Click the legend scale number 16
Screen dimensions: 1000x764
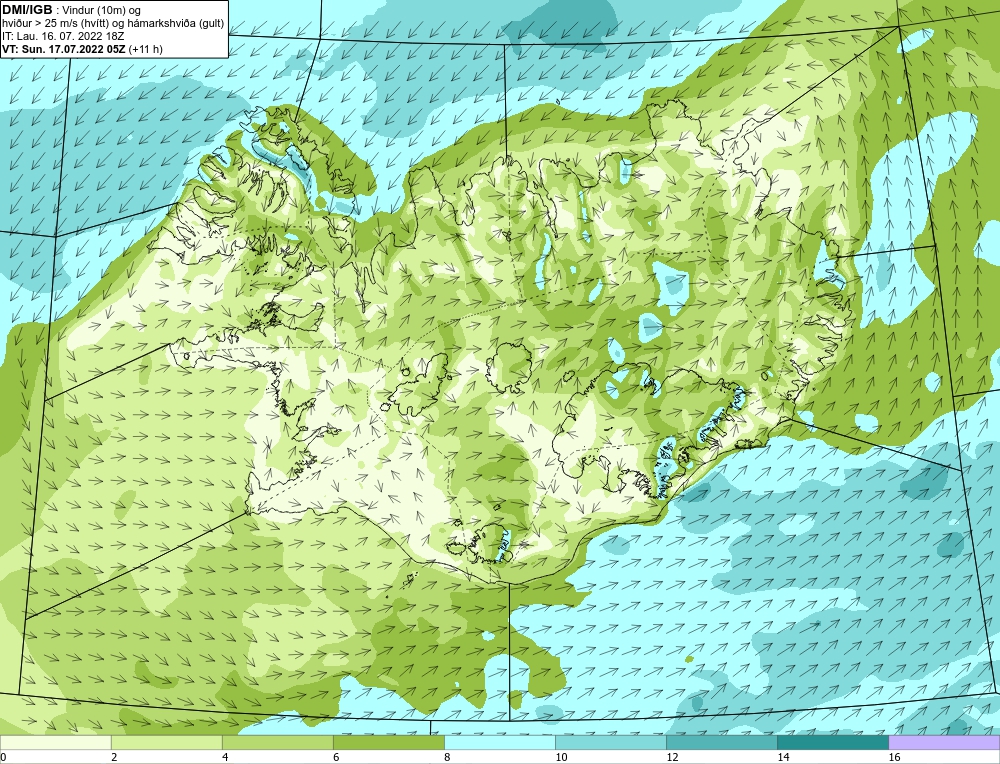[893, 757]
